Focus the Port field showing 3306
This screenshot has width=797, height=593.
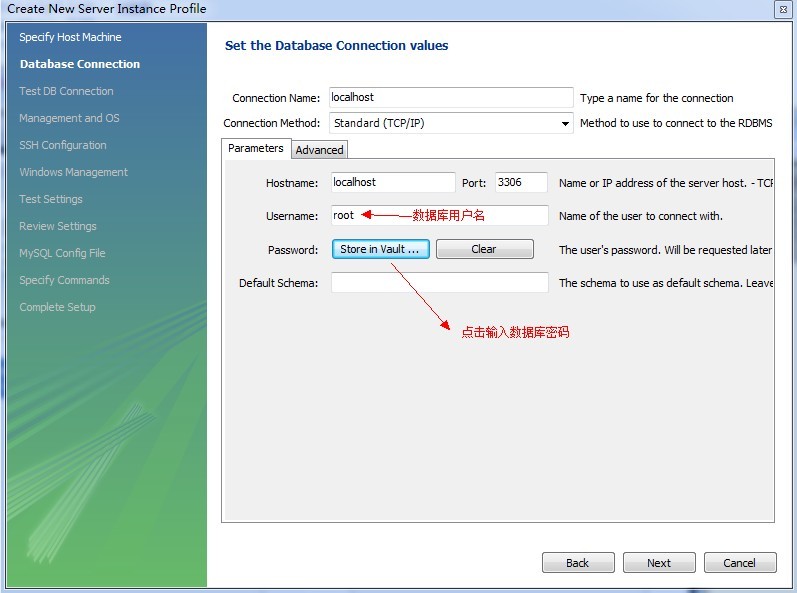click(x=521, y=182)
